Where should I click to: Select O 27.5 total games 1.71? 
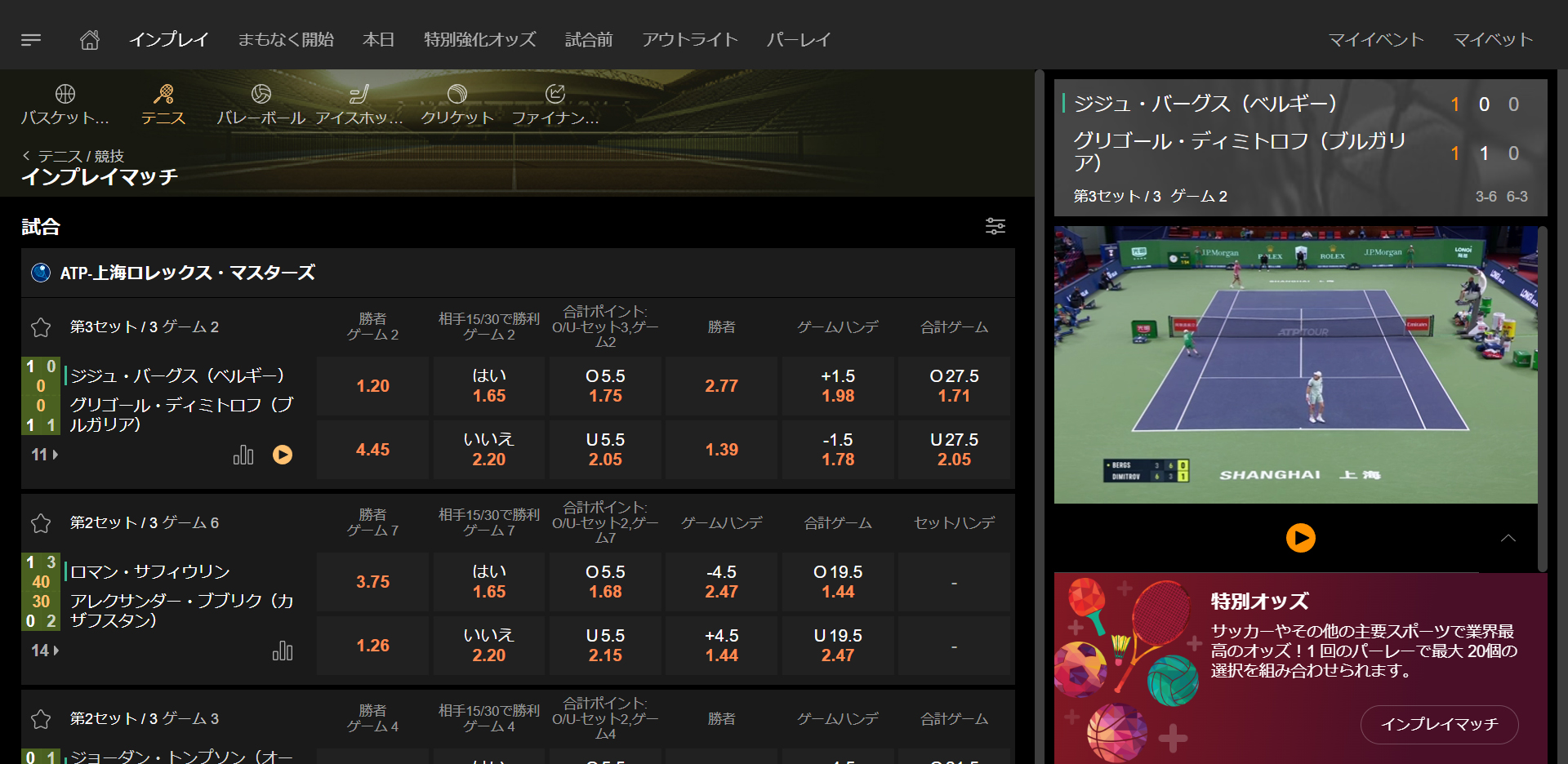tap(954, 386)
